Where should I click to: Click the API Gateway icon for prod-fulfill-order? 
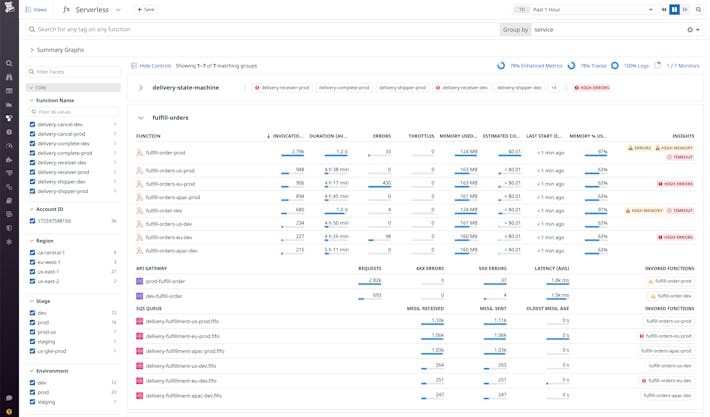[140, 281]
